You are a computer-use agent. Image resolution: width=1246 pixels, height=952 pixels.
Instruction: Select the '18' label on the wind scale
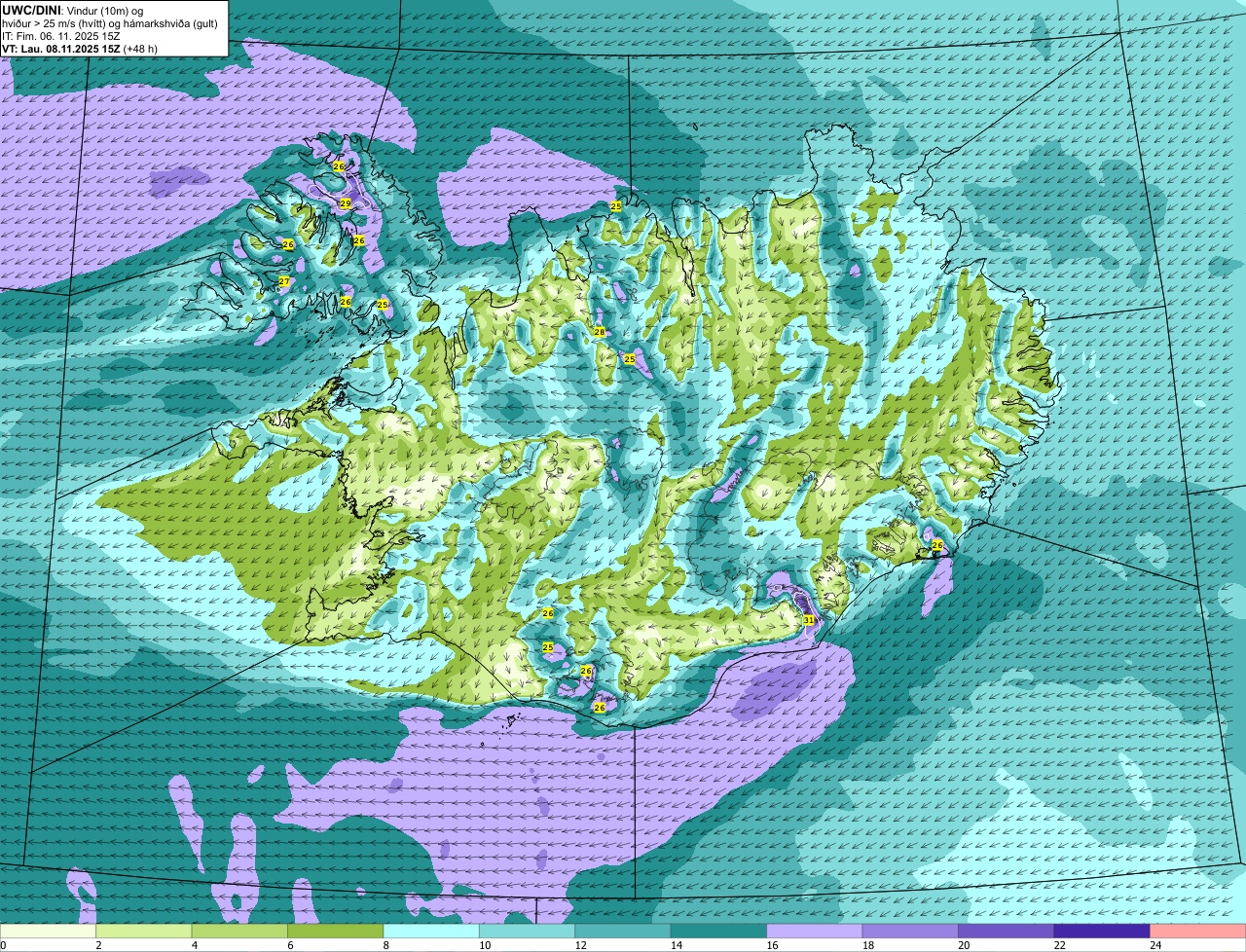867,945
